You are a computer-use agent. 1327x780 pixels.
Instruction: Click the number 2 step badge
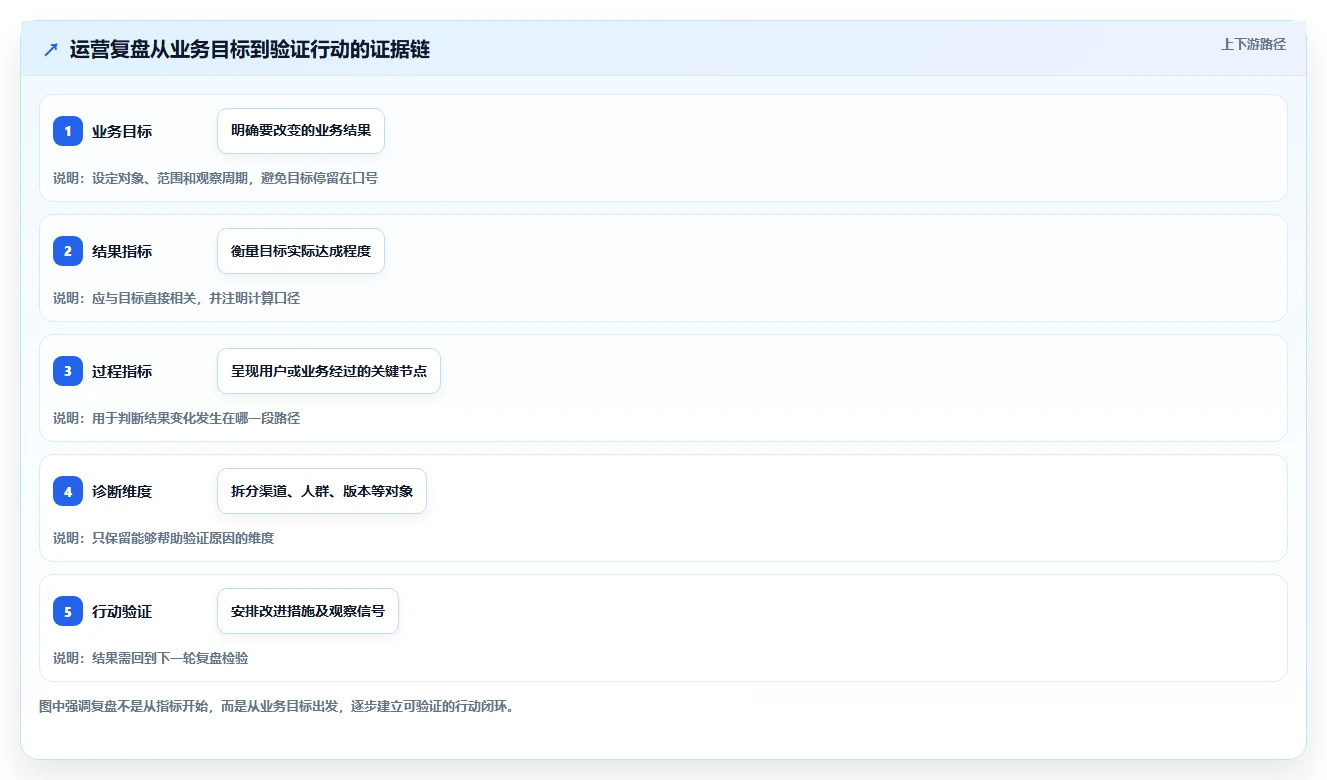(68, 251)
